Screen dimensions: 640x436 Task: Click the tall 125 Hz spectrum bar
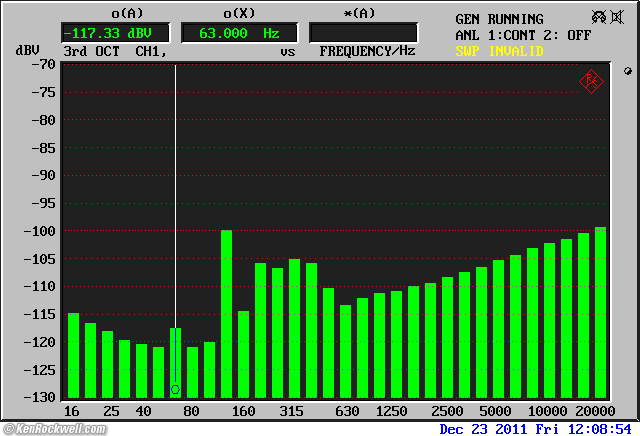tap(226, 313)
